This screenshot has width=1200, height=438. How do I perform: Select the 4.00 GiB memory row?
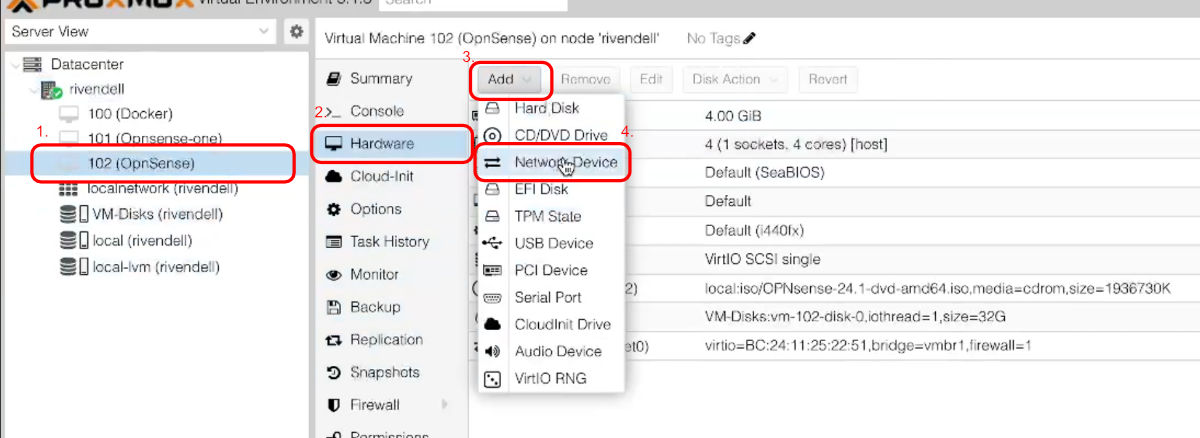coord(834,116)
